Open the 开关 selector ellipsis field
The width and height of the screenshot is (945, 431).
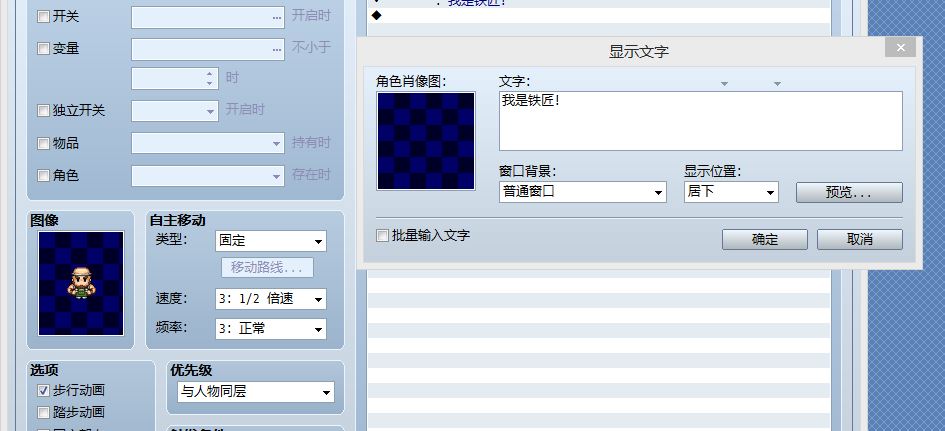pyautogui.click(x=208, y=17)
